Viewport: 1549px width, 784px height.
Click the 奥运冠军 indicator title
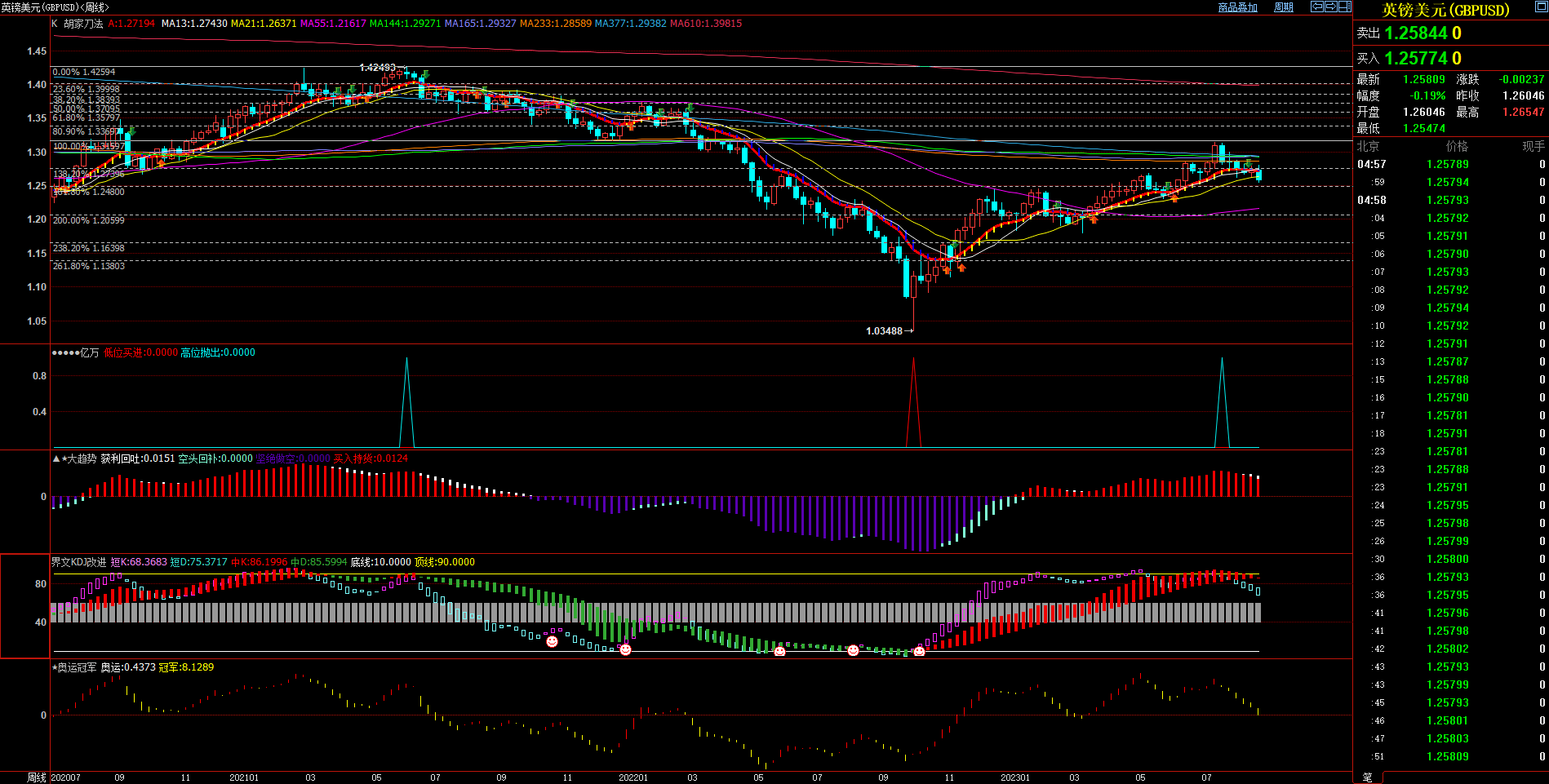pos(77,667)
